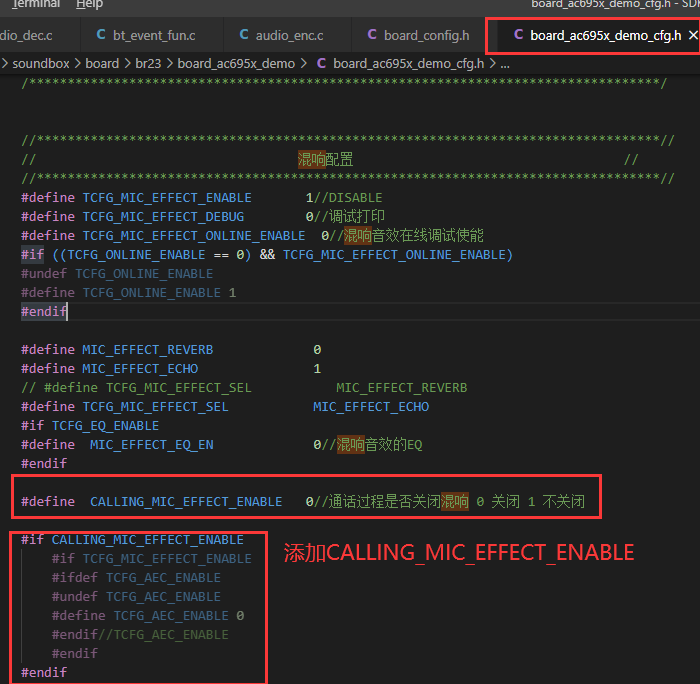The width and height of the screenshot is (700, 684).
Task: Open the board breadcrumb folder
Action: click(x=102, y=63)
